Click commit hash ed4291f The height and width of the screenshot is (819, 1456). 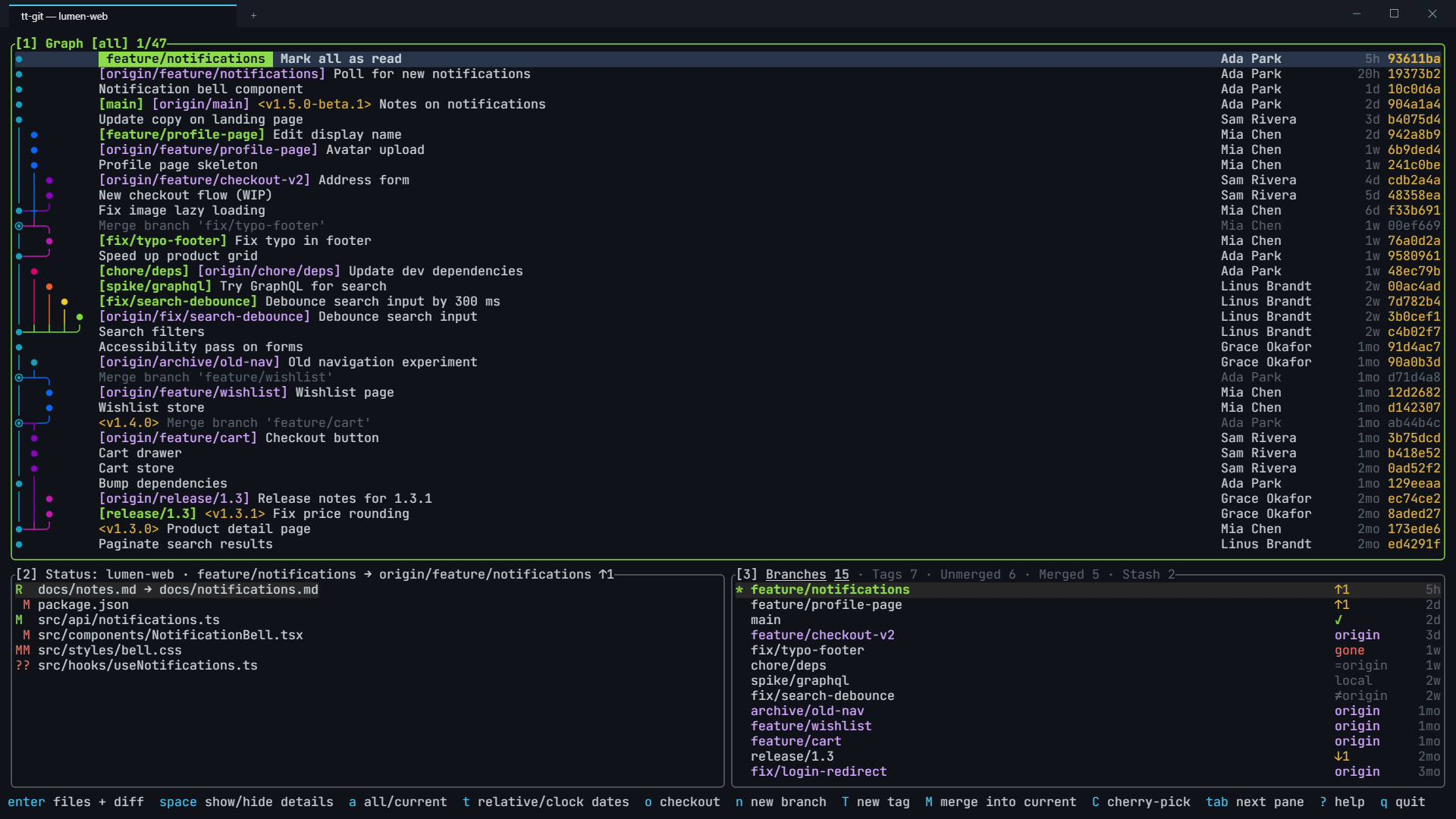pyautogui.click(x=1414, y=544)
